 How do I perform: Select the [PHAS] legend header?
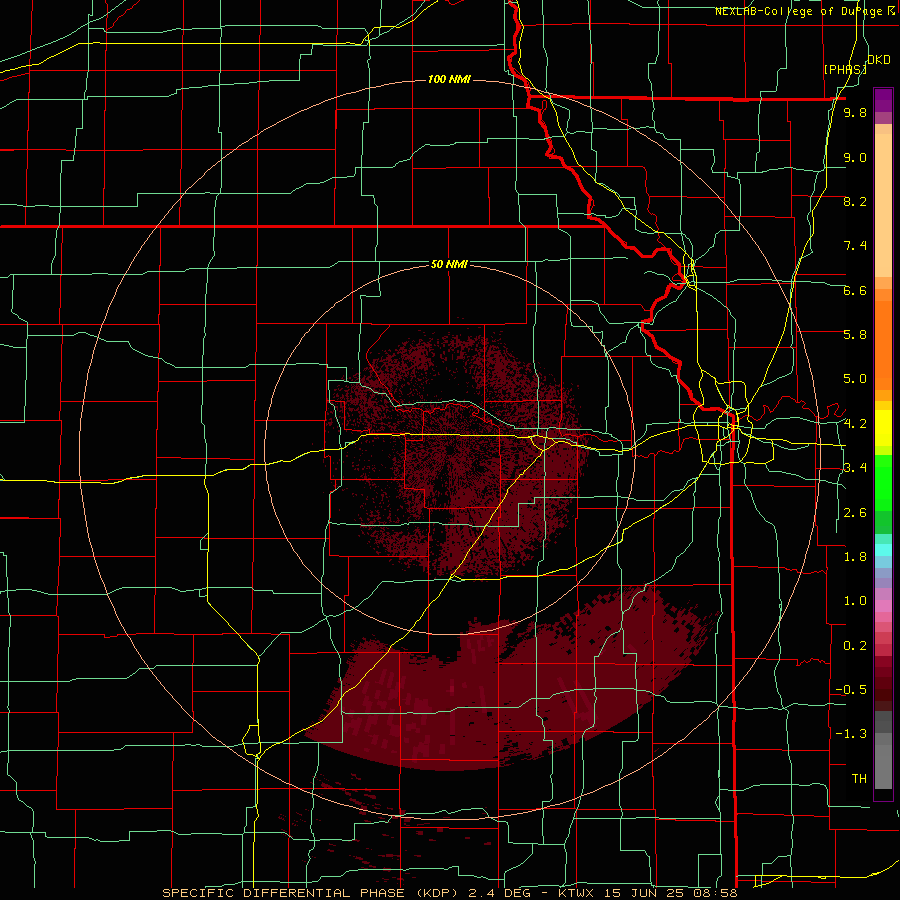pos(845,69)
